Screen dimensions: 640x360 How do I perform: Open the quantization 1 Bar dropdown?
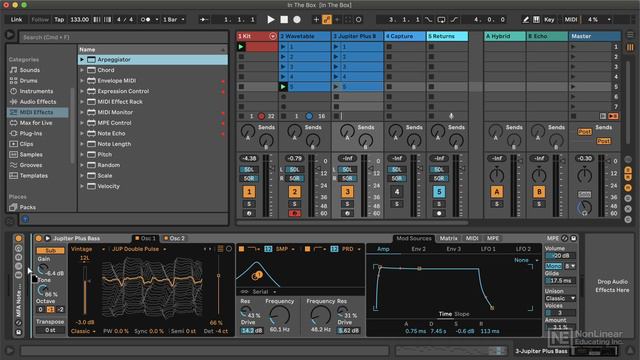click(x=173, y=19)
